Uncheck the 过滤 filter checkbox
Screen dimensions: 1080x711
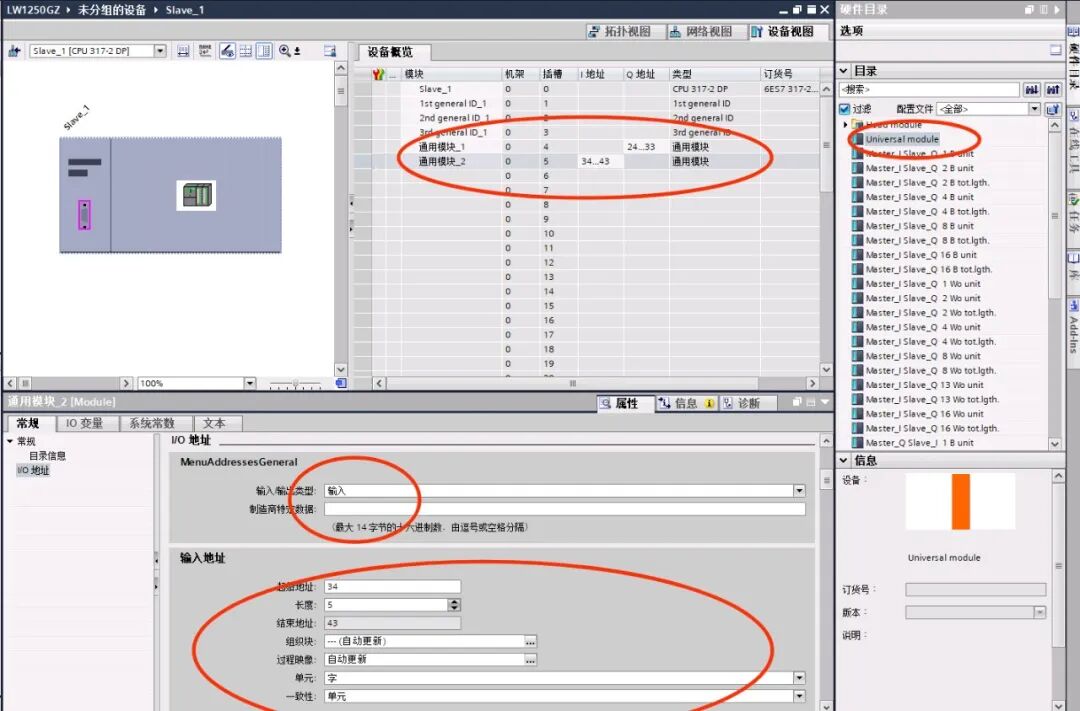(x=844, y=109)
